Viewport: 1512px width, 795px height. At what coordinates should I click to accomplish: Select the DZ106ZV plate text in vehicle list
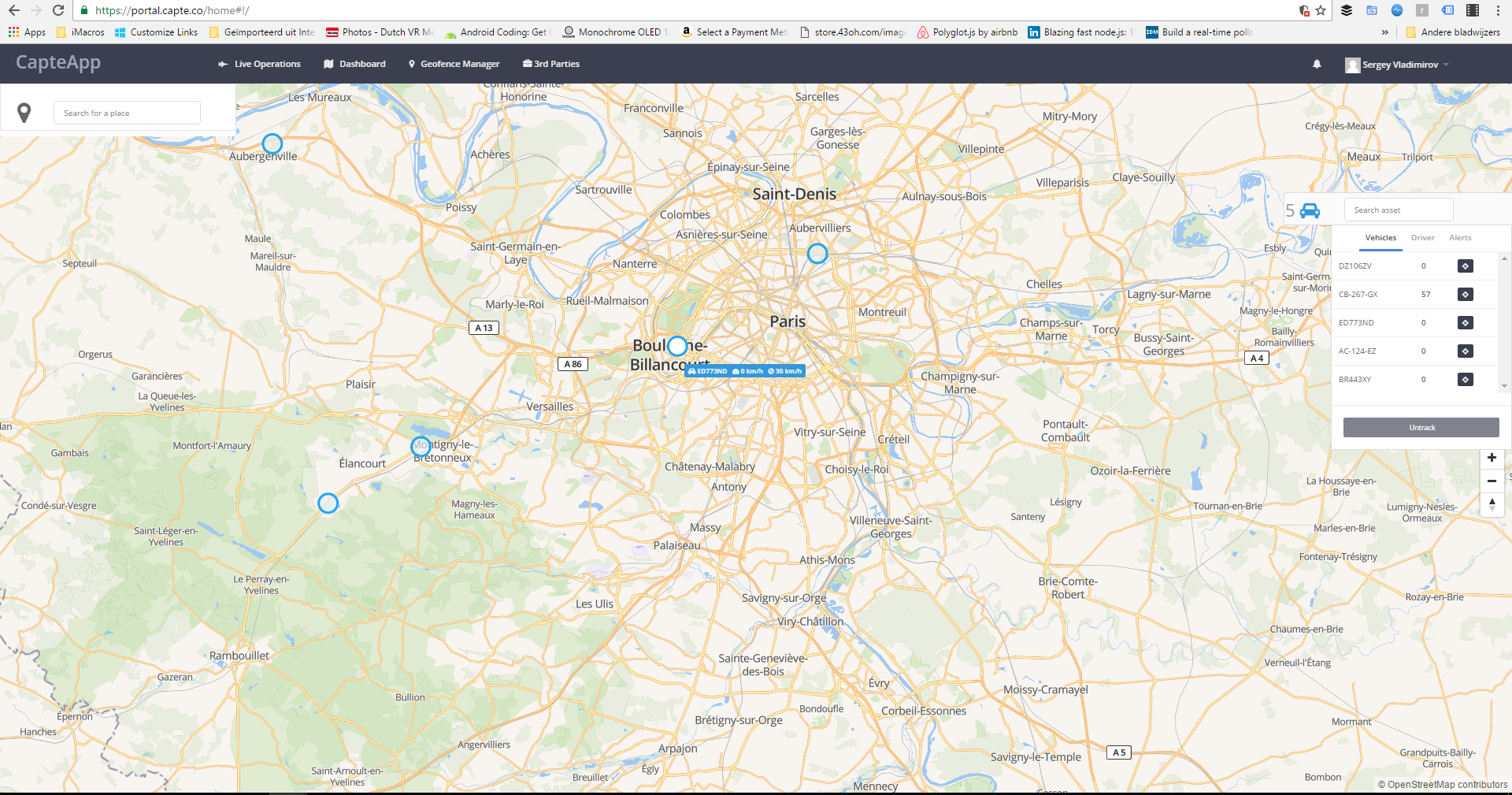click(x=1354, y=266)
